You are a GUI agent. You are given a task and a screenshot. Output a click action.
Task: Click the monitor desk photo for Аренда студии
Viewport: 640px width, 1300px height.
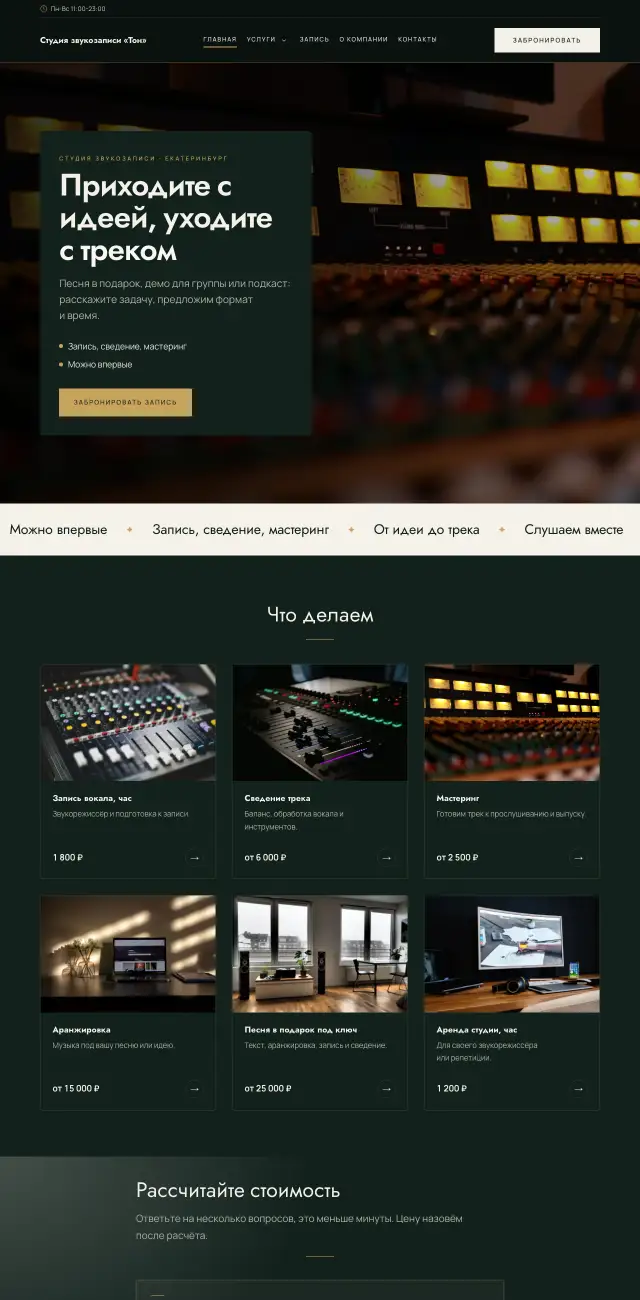click(x=512, y=954)
